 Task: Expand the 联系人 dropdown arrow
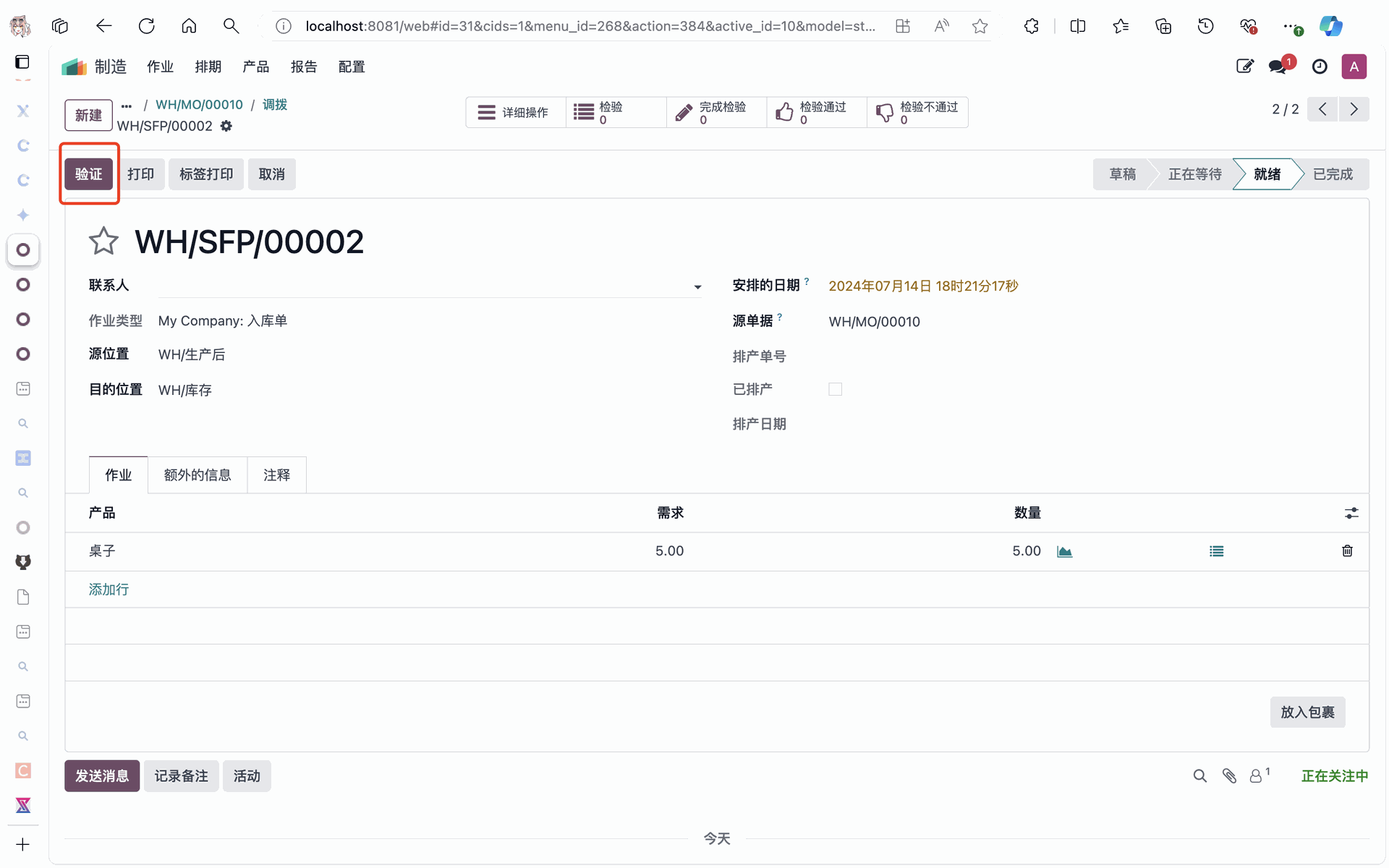pyautogui.click(x=697, y=287)
